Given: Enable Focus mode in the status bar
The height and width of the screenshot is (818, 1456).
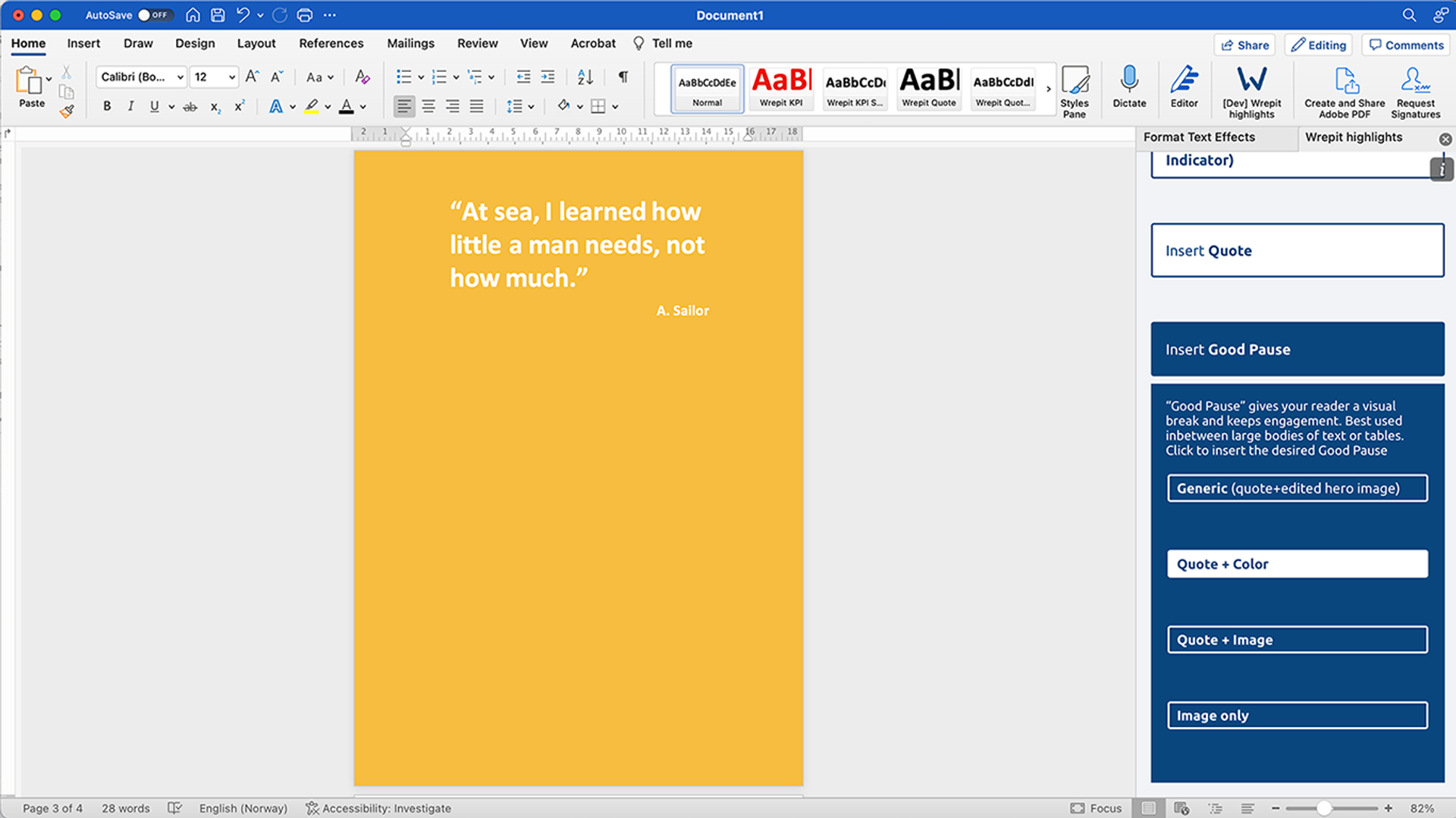Looking at the screenshot, I should pyautogui.click(x=1096, y=808).
